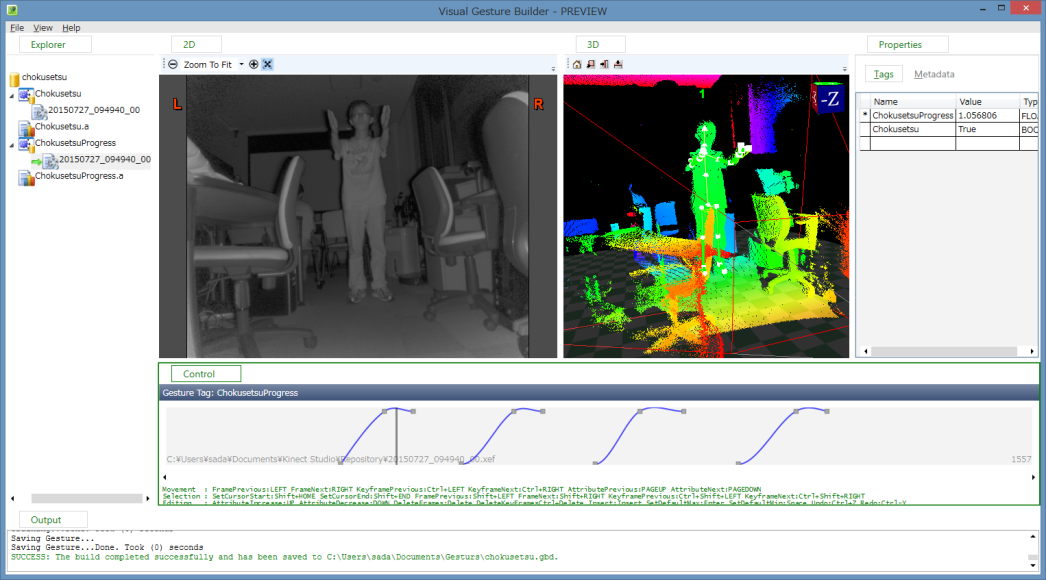The image size is (1046, 580).
Task: Click the Output panel scroll up arrow
Action: [1033, 537]
